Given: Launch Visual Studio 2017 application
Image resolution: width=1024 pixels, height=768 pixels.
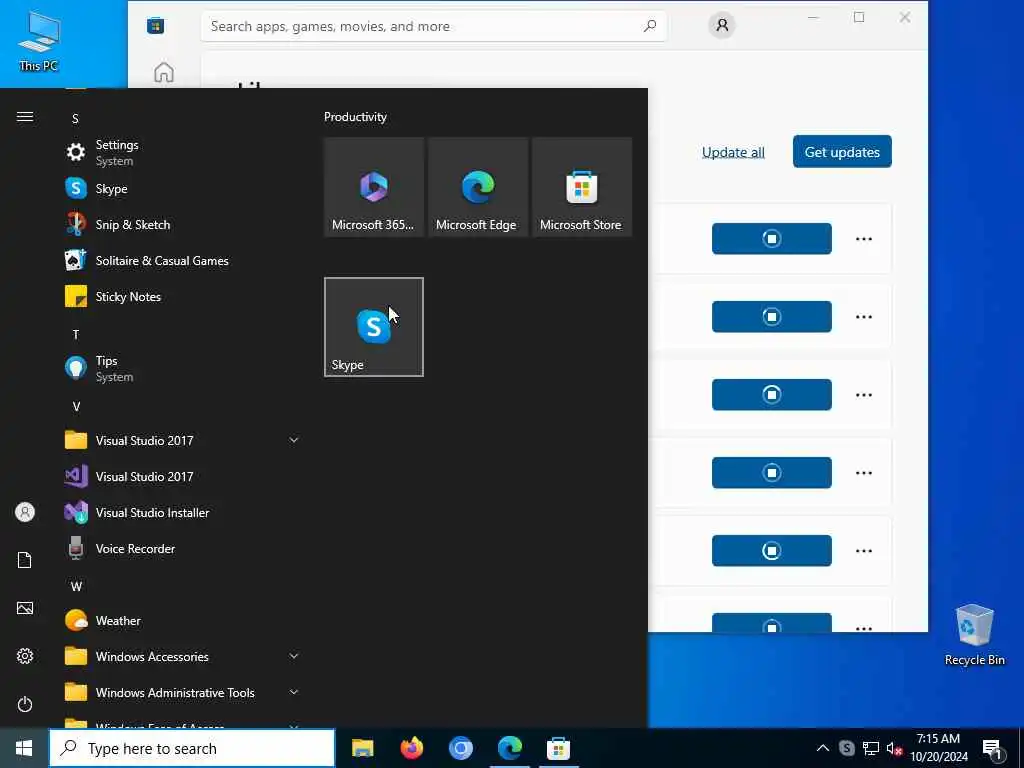Looking at the screenshot, I should [x=182, y=477].
